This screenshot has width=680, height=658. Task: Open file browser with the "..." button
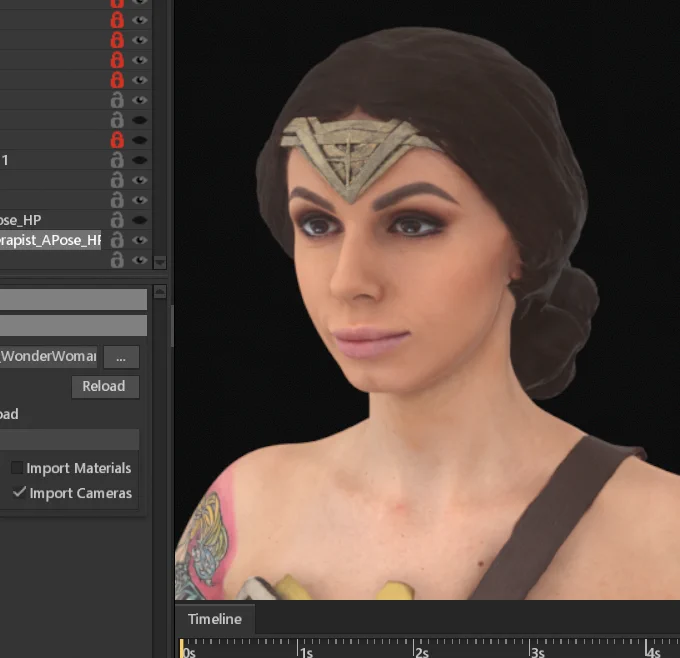(x=121, y=357)
